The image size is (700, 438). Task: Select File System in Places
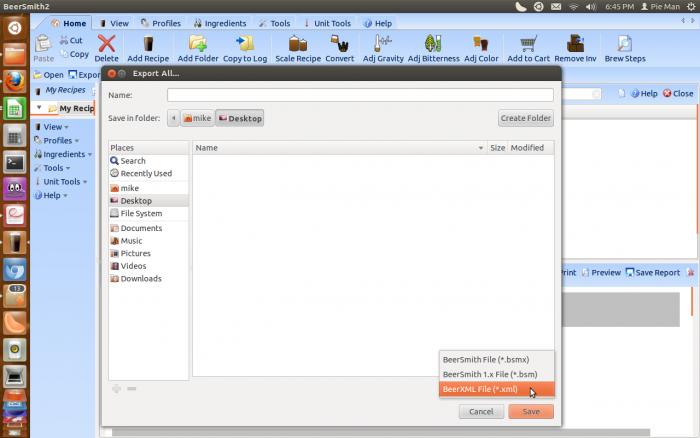click(148, 213)
